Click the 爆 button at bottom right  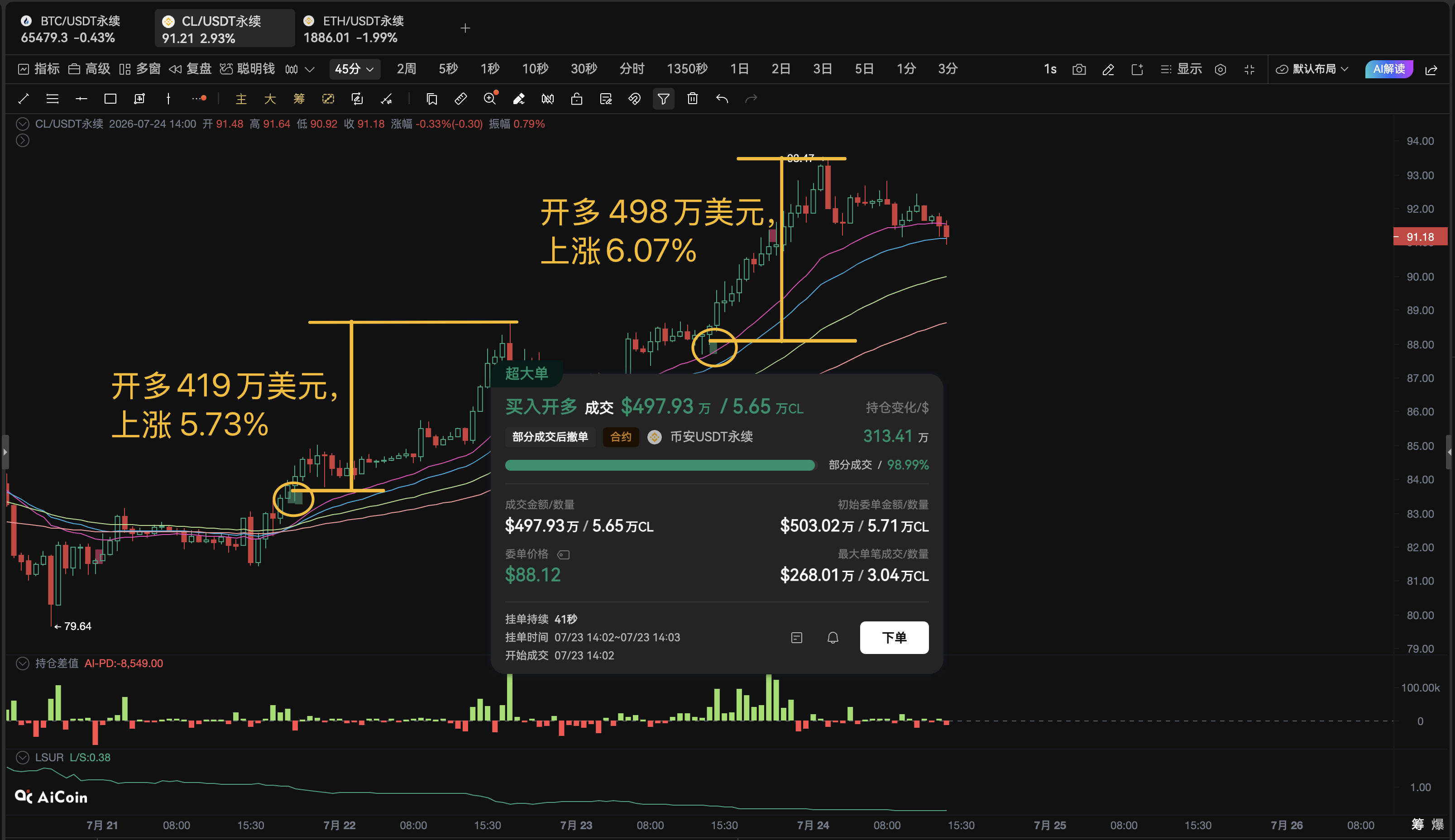pyautogui.click(x=1438, y=825)
